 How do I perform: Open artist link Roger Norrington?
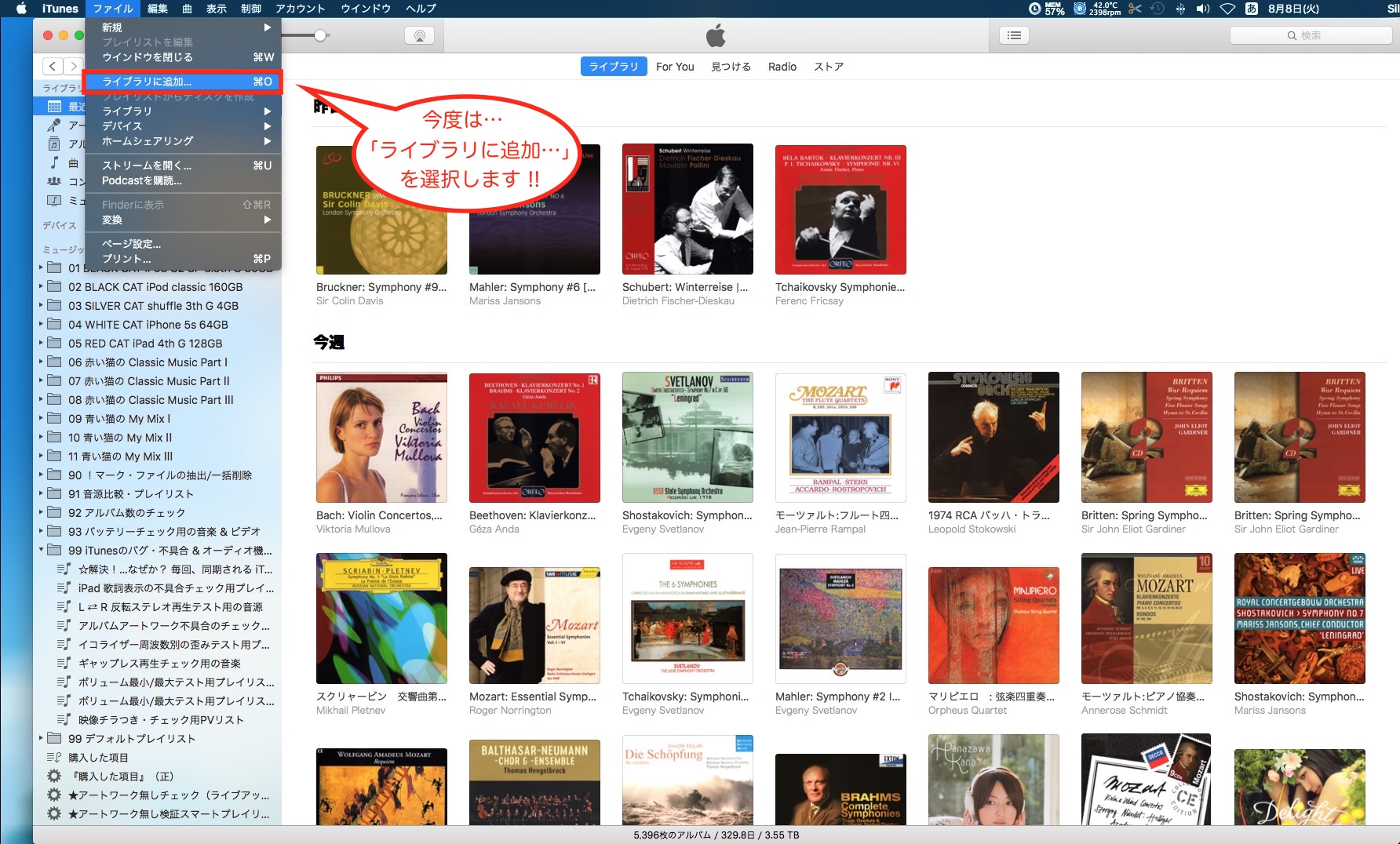(510, 711)
